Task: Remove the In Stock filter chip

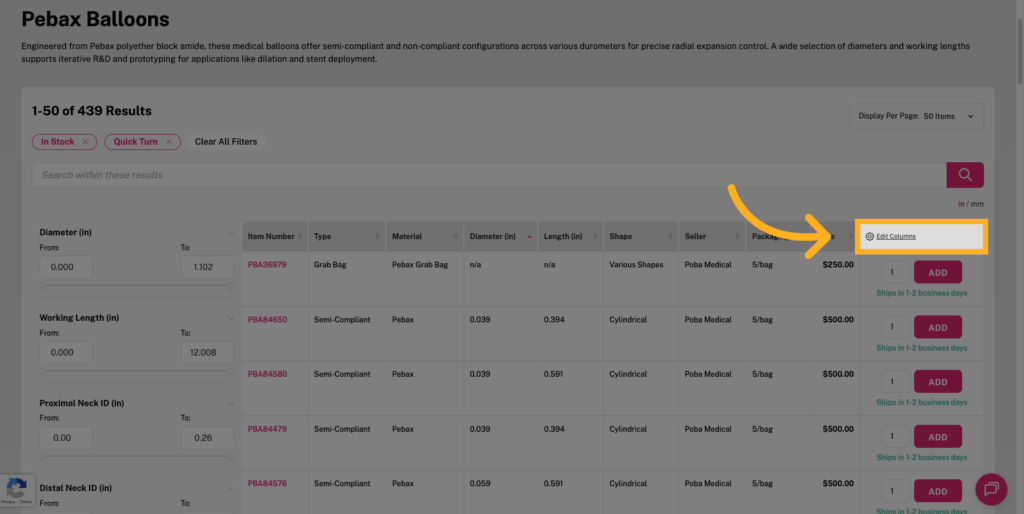Action: click(85, 142)
